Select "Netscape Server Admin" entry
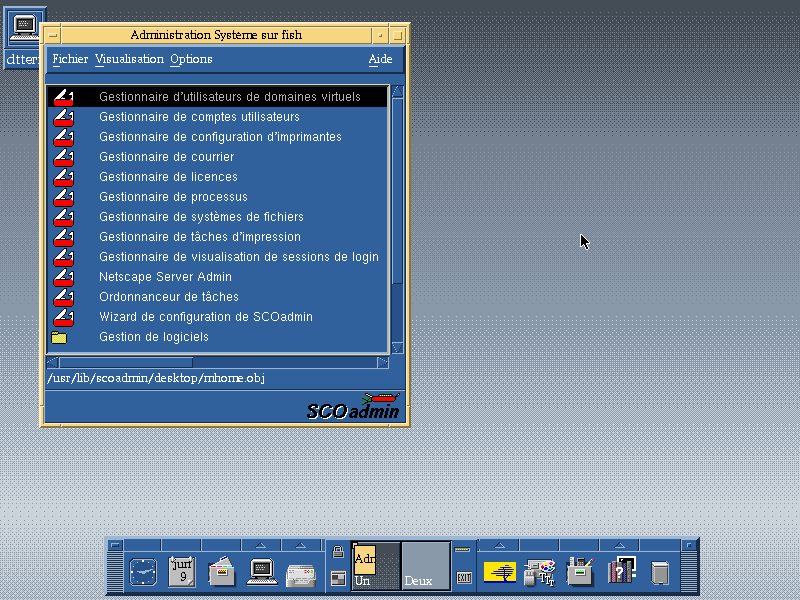800x600 pixels. click(217, 277)
